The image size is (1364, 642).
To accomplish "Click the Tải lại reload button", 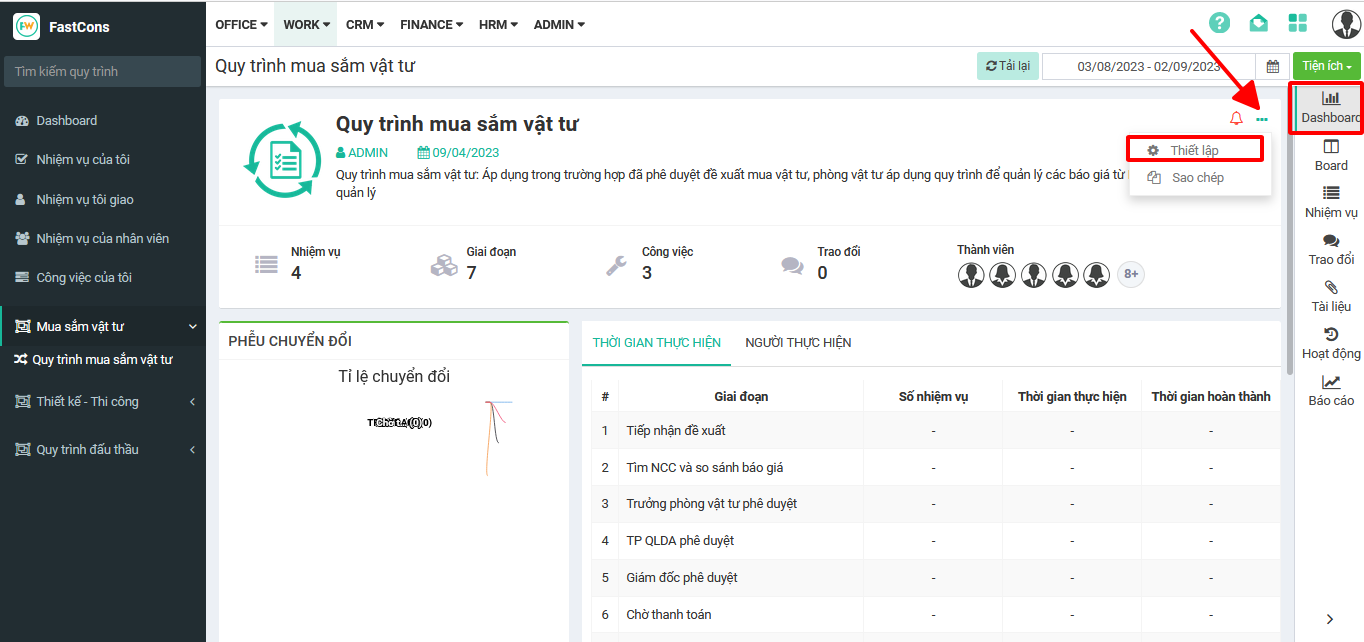I will tap(1007, 66).
